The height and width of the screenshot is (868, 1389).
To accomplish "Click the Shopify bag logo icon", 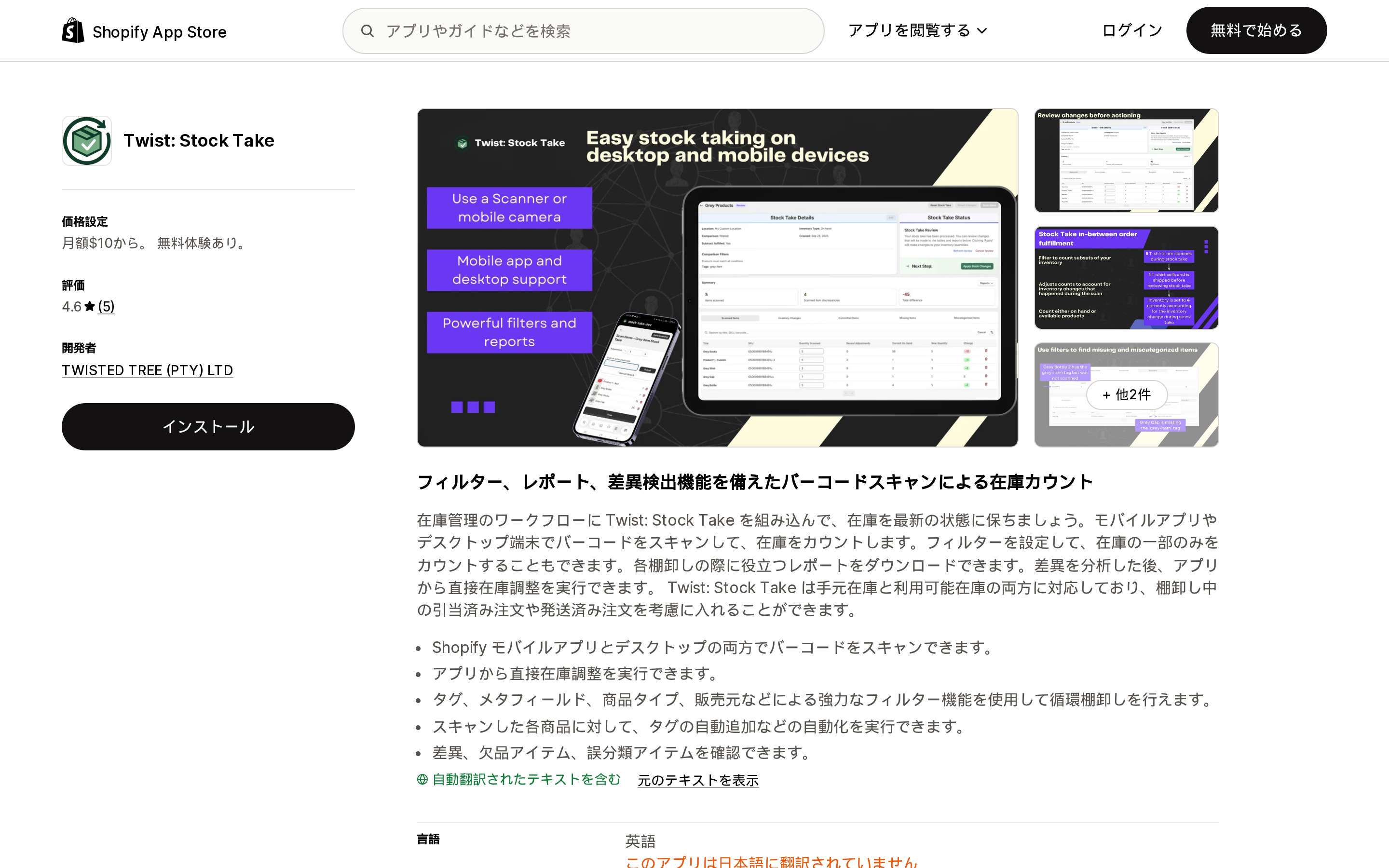I will (x=73, y=30).
